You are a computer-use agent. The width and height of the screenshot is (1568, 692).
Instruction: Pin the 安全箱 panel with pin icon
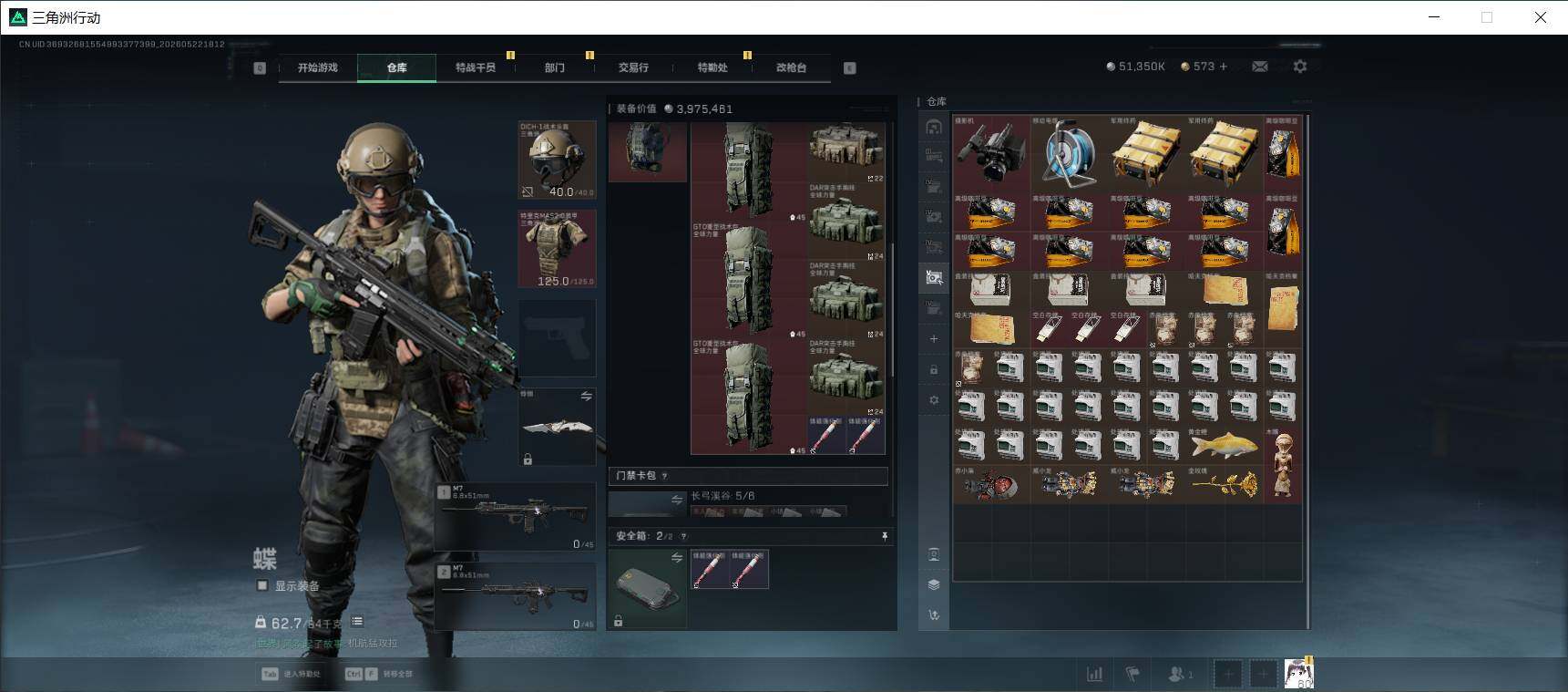[x=884, y=536]
